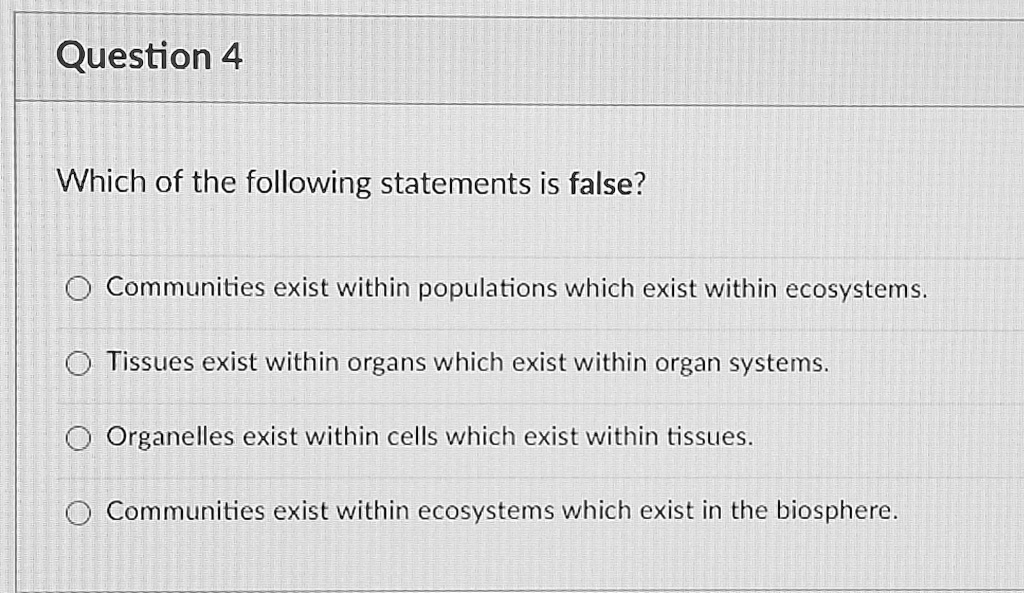Screen dimensions: 1024x593
Task: Click the words 'organ systems' in the second option
Action: click(x=741, y=363)
